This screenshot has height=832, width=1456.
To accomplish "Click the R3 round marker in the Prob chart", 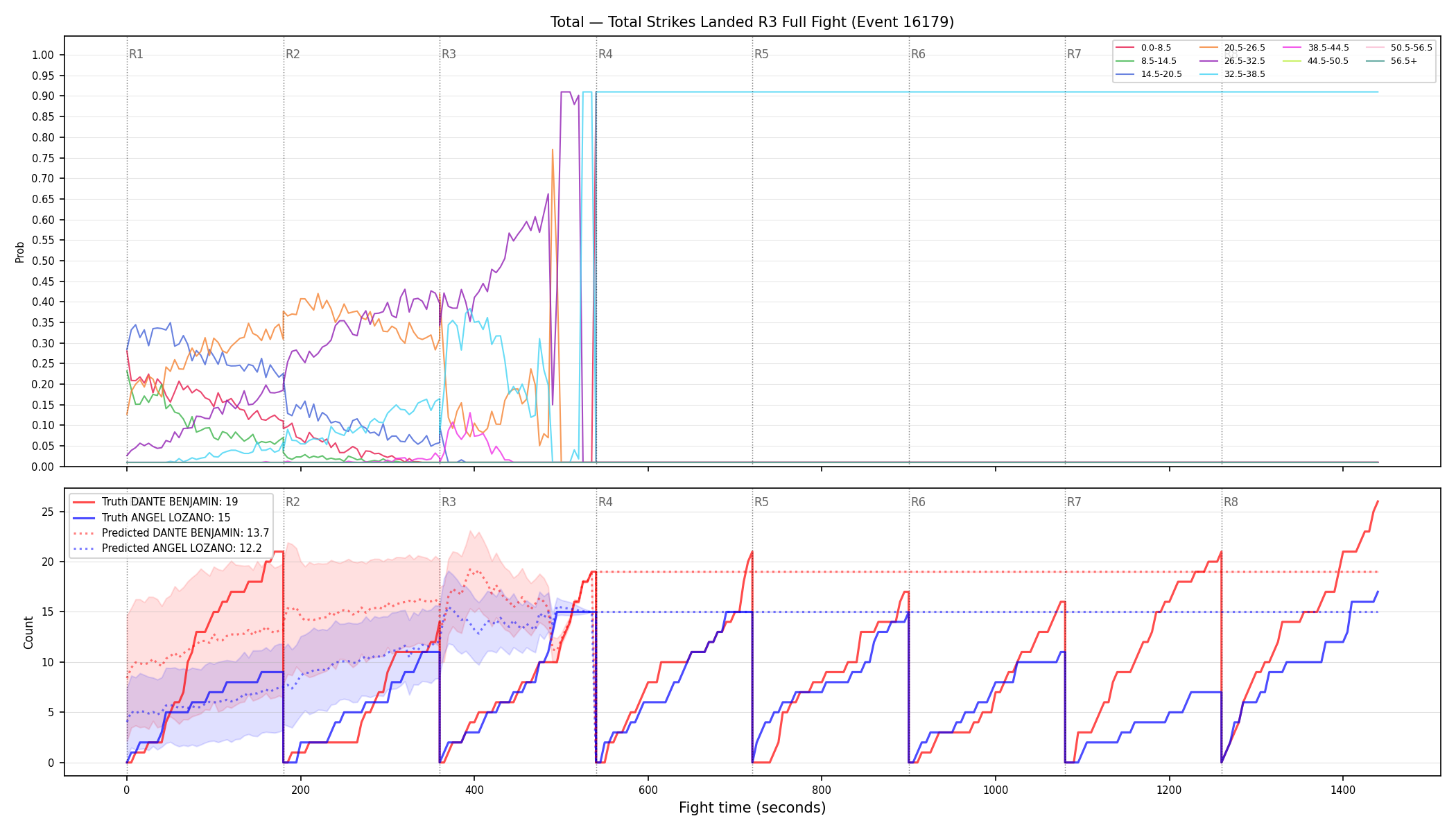I will (x=449, y=54).
